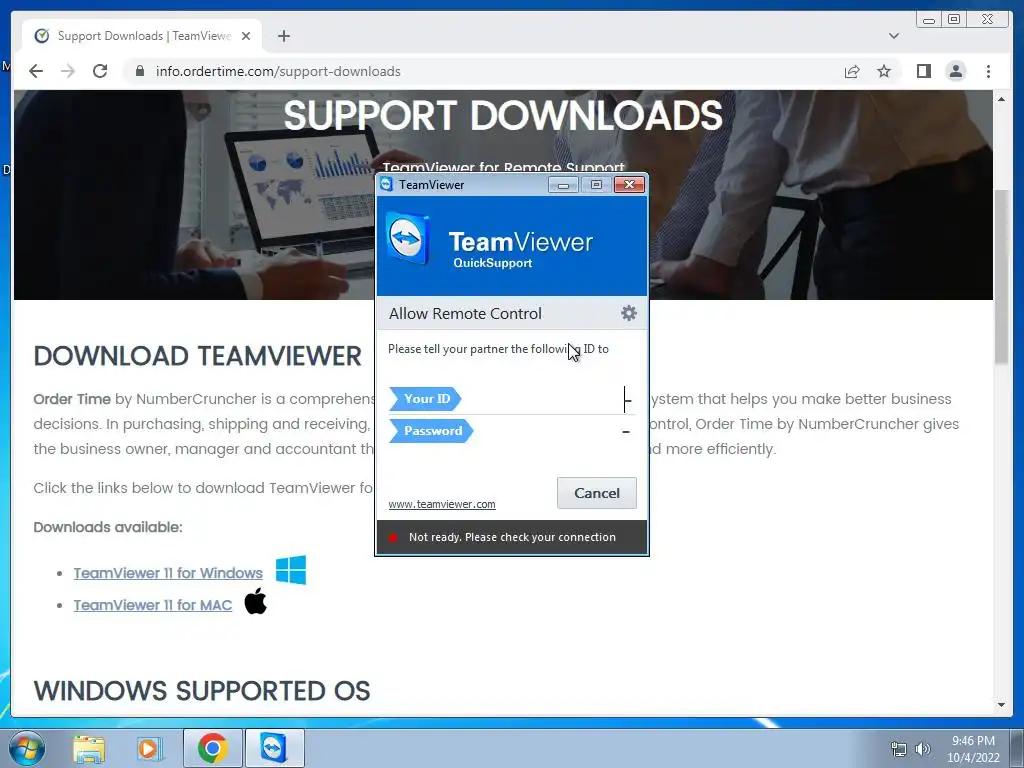
Task: Bookmark this page with star icon
Action: click(884, 71)
